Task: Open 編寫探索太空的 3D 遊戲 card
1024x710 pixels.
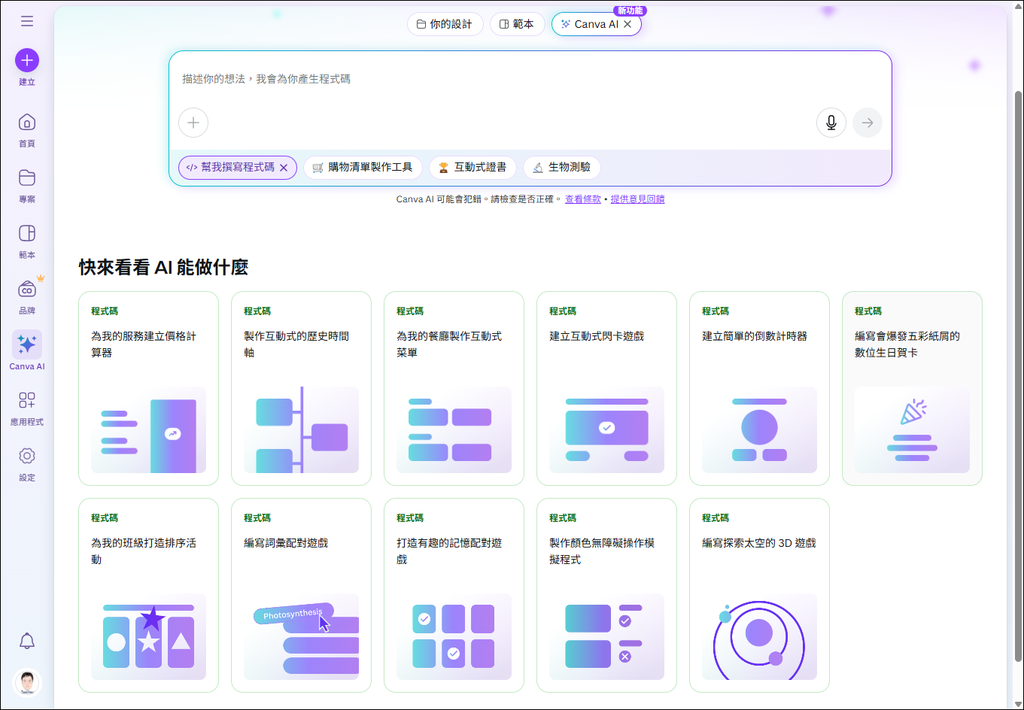Action: pos(760,596)
